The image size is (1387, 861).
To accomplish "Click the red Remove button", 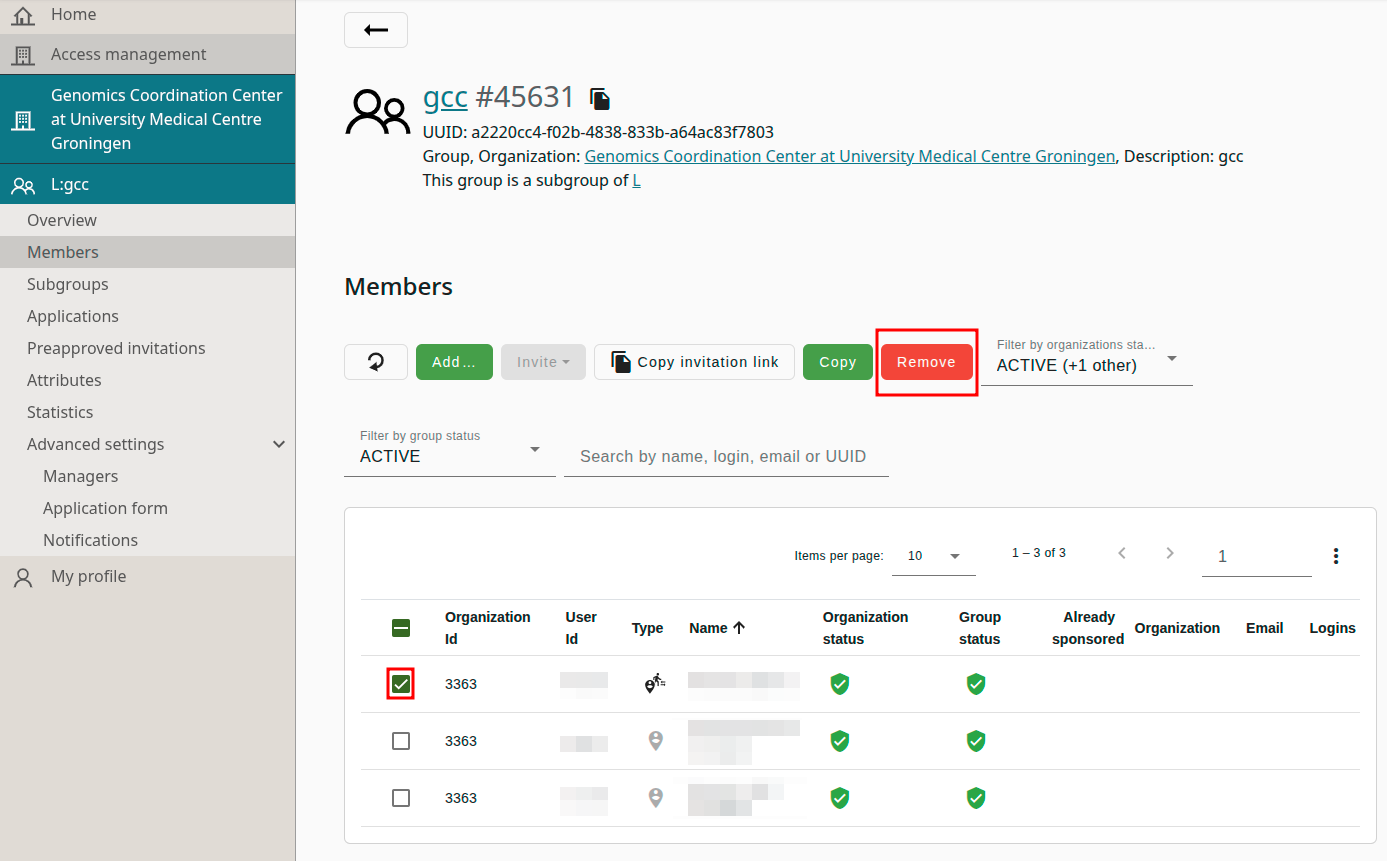I will click(x=926, y=362).
